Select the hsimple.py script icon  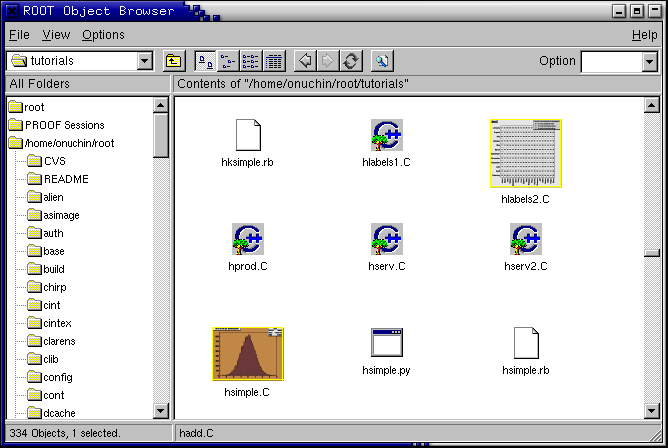(386, 343)
